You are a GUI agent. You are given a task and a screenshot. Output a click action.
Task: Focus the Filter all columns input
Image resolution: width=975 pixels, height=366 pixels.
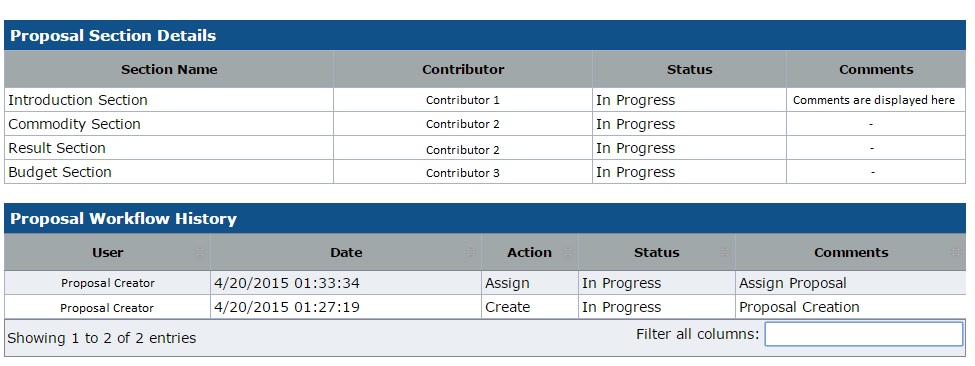click(864, 334)
